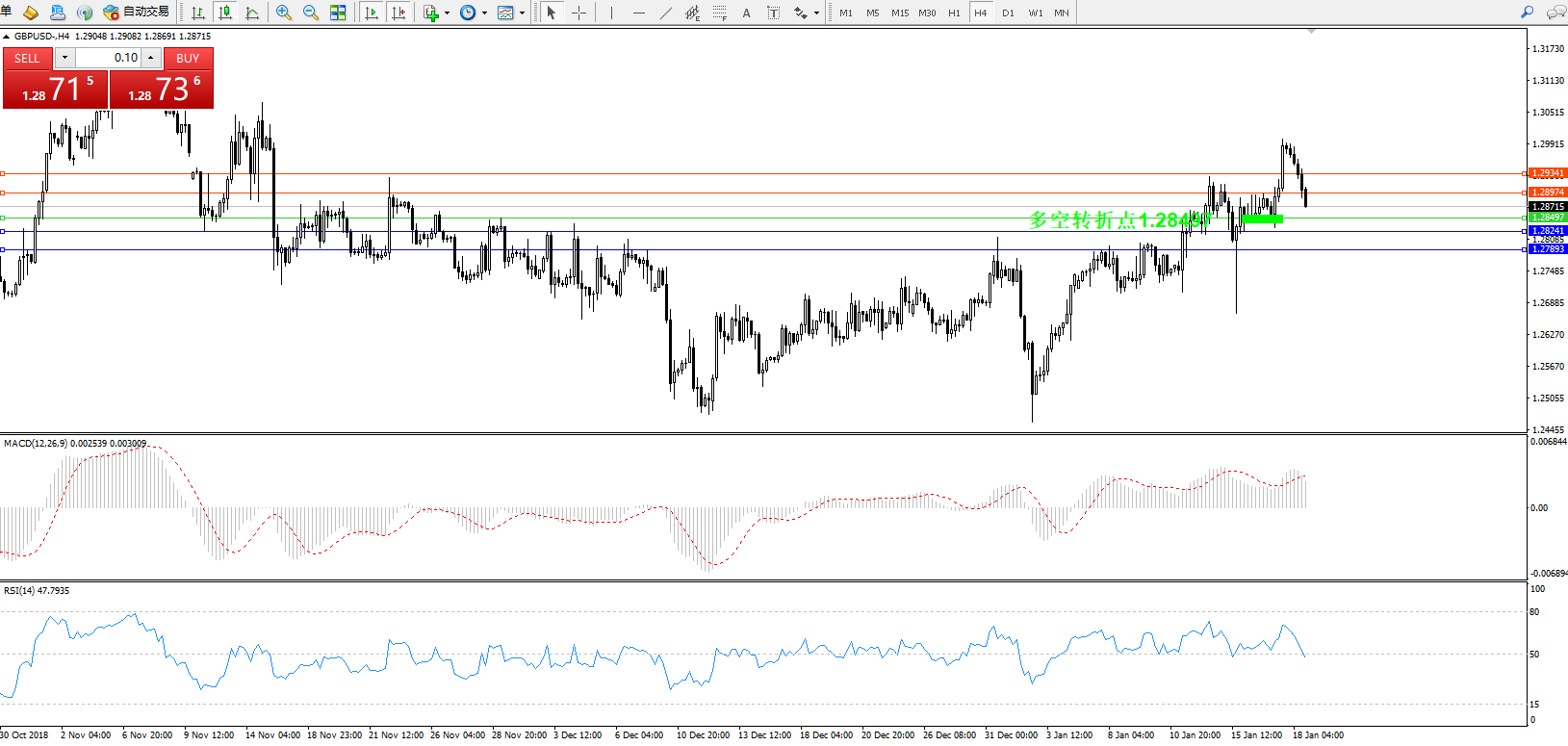Select the crosshair tool
This screenshot has width=1568, height=746.
(x=578, y=13)
